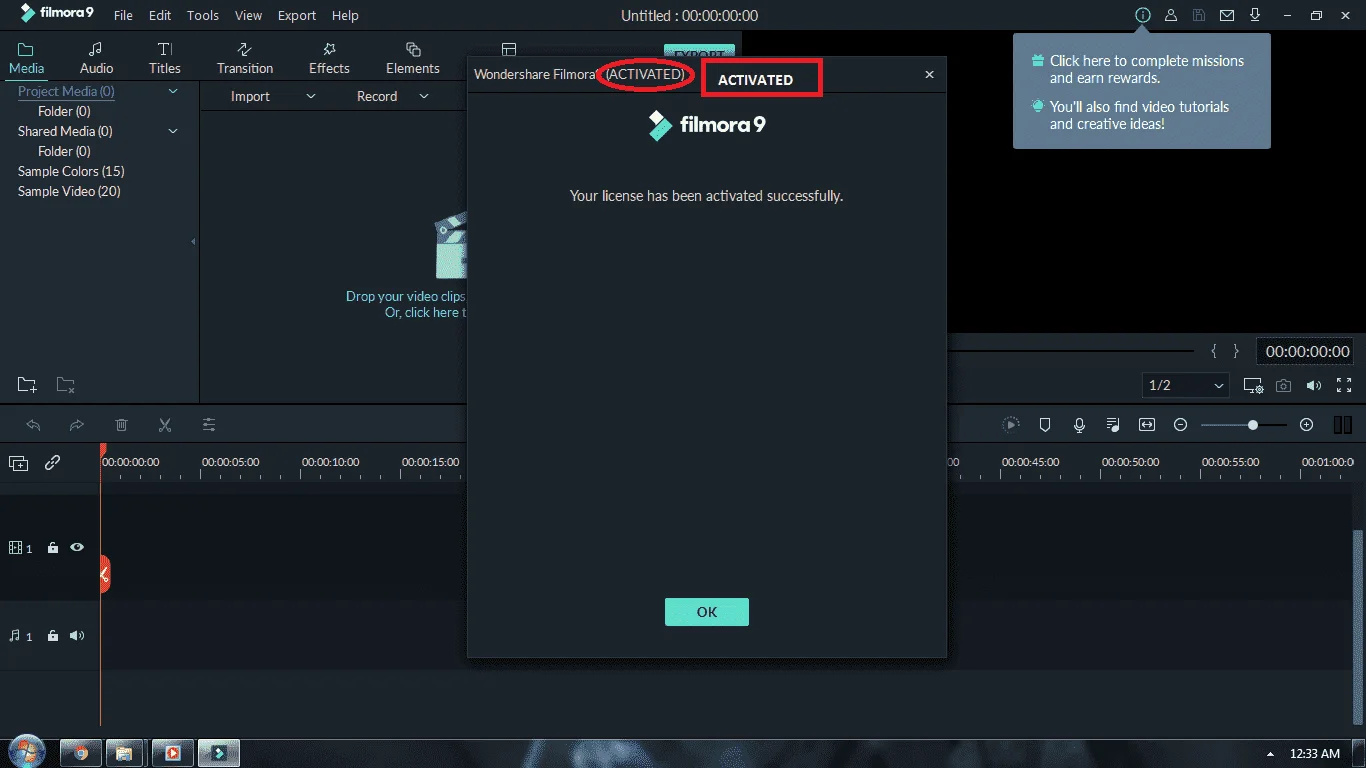Screen dimensions: 1366x768
Task: Click the mark in brace icon
Action: click(1214, 351)
